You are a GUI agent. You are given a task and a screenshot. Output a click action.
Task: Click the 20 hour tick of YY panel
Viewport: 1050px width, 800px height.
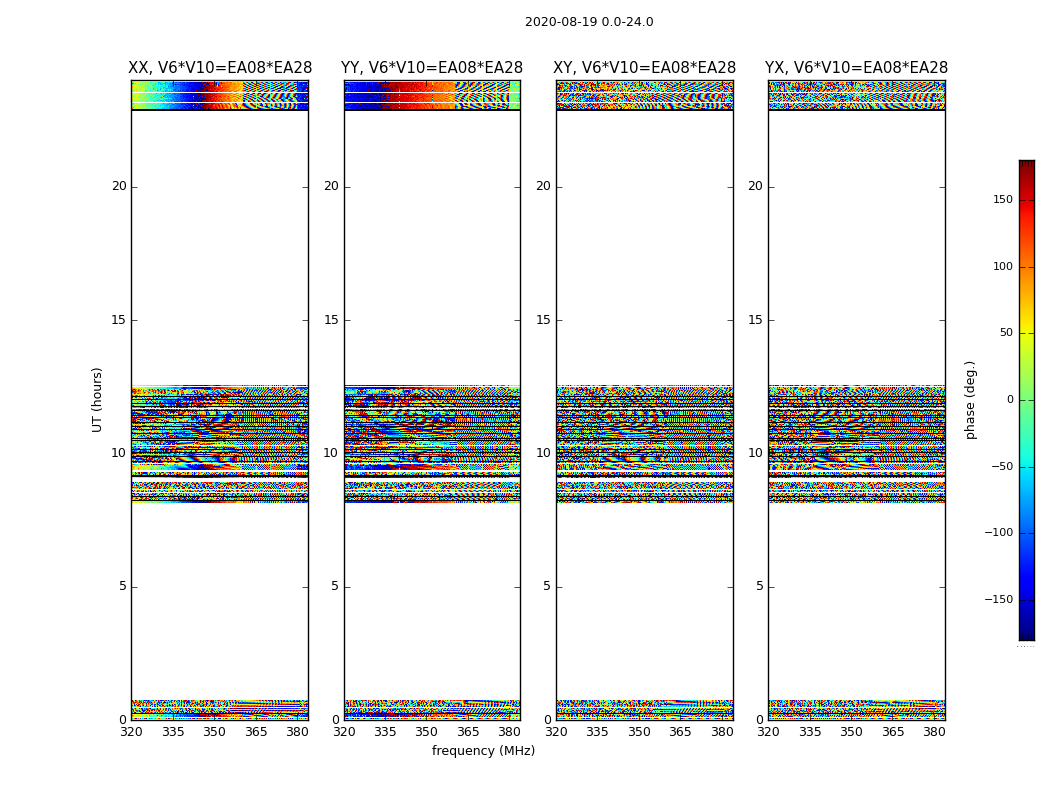pos(331,186)
